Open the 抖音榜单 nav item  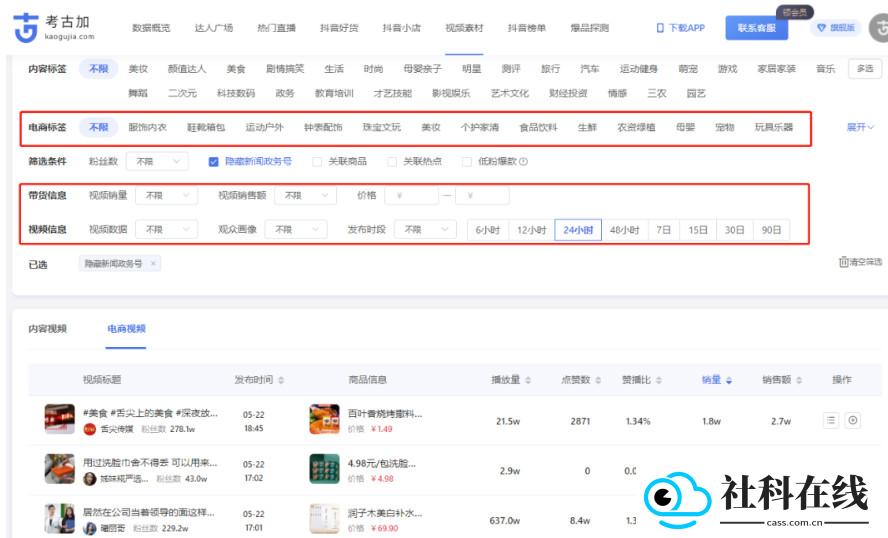527,28
